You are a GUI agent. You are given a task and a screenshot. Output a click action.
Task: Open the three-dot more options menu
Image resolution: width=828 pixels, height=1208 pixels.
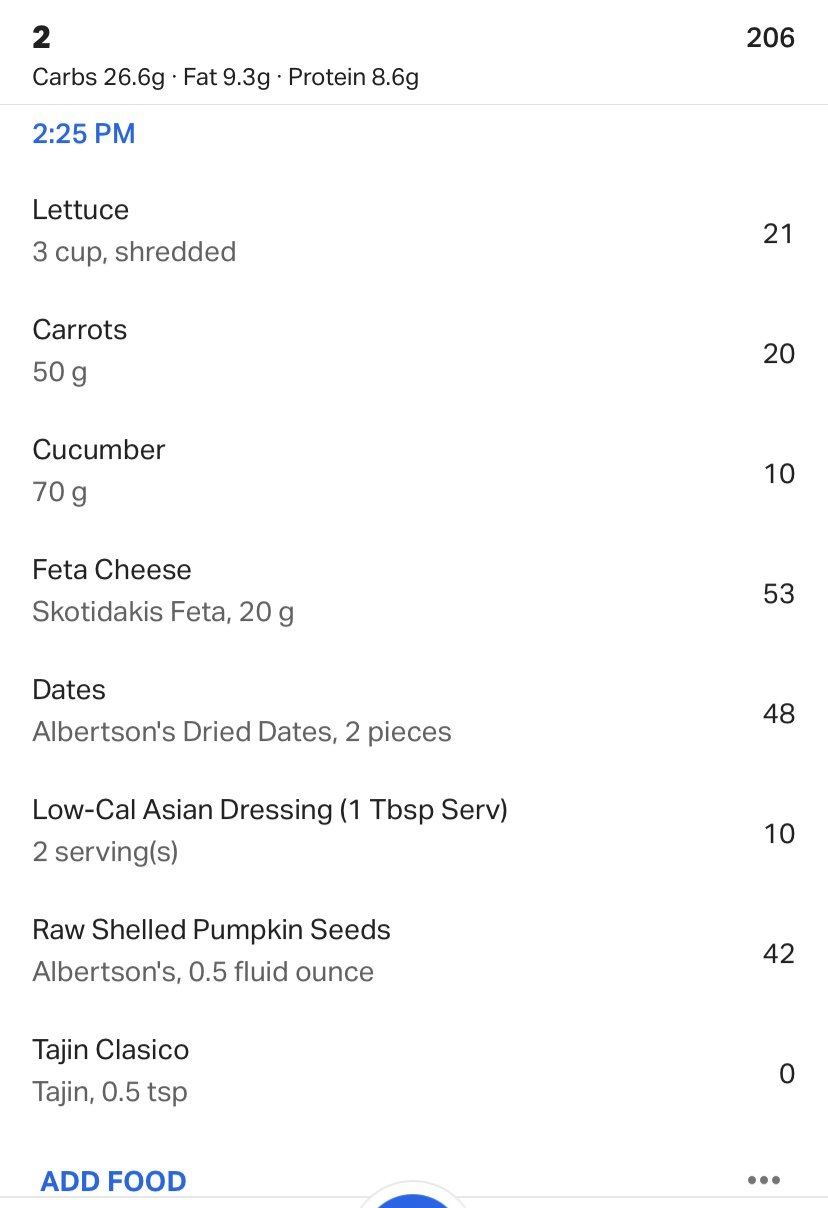(763, 1180)
